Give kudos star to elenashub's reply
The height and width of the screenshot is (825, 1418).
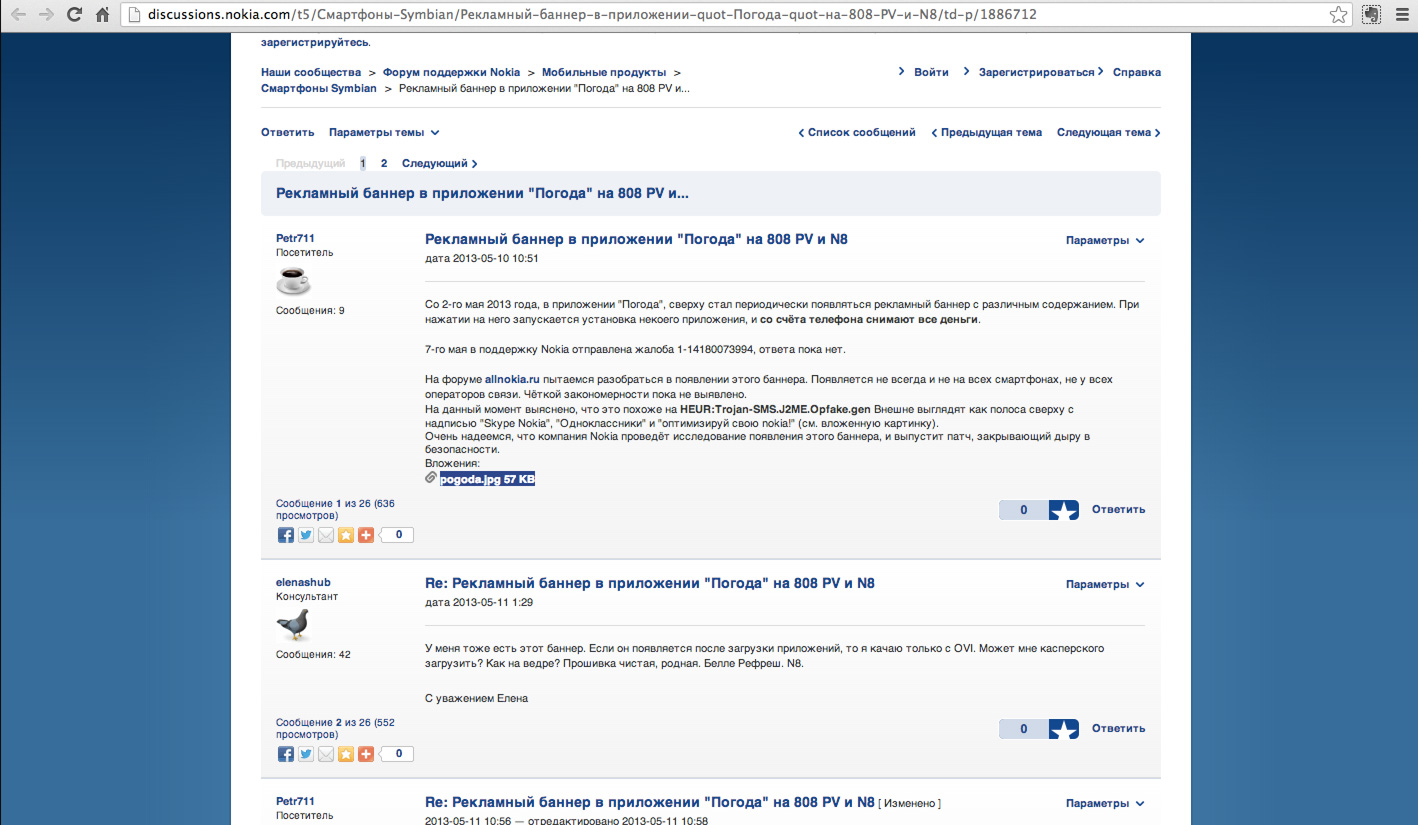pos(1064,729)
